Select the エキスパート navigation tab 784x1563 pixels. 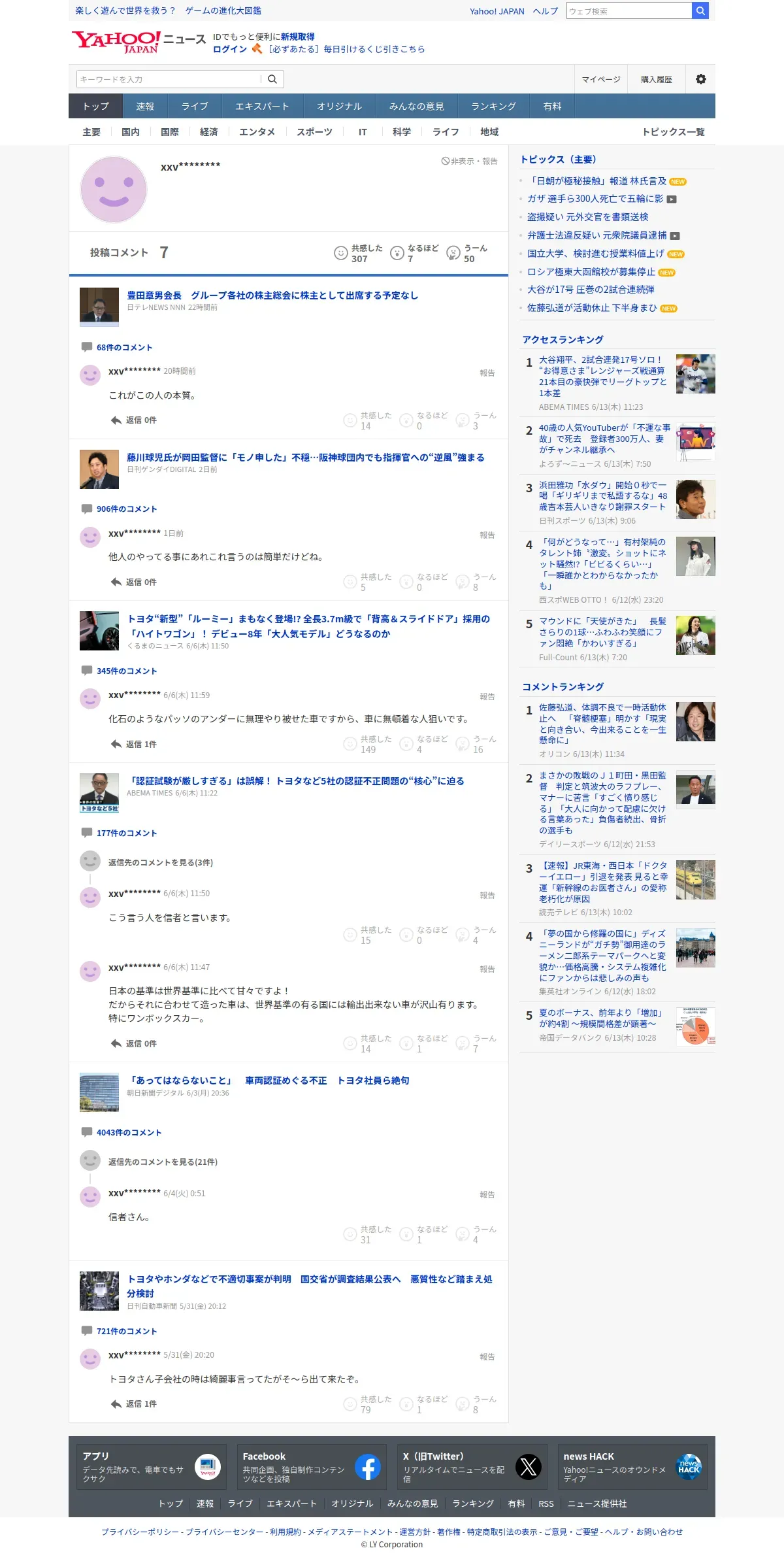262,106
